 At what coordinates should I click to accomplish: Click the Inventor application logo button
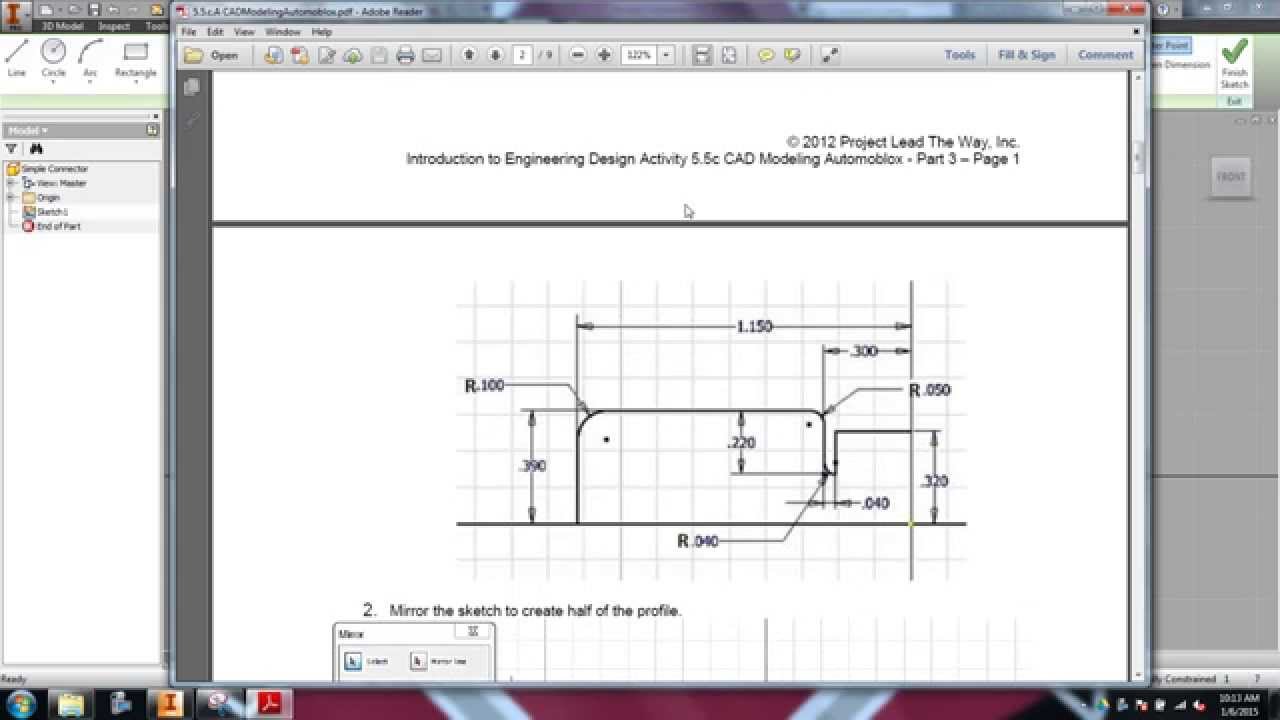point(14,14)
